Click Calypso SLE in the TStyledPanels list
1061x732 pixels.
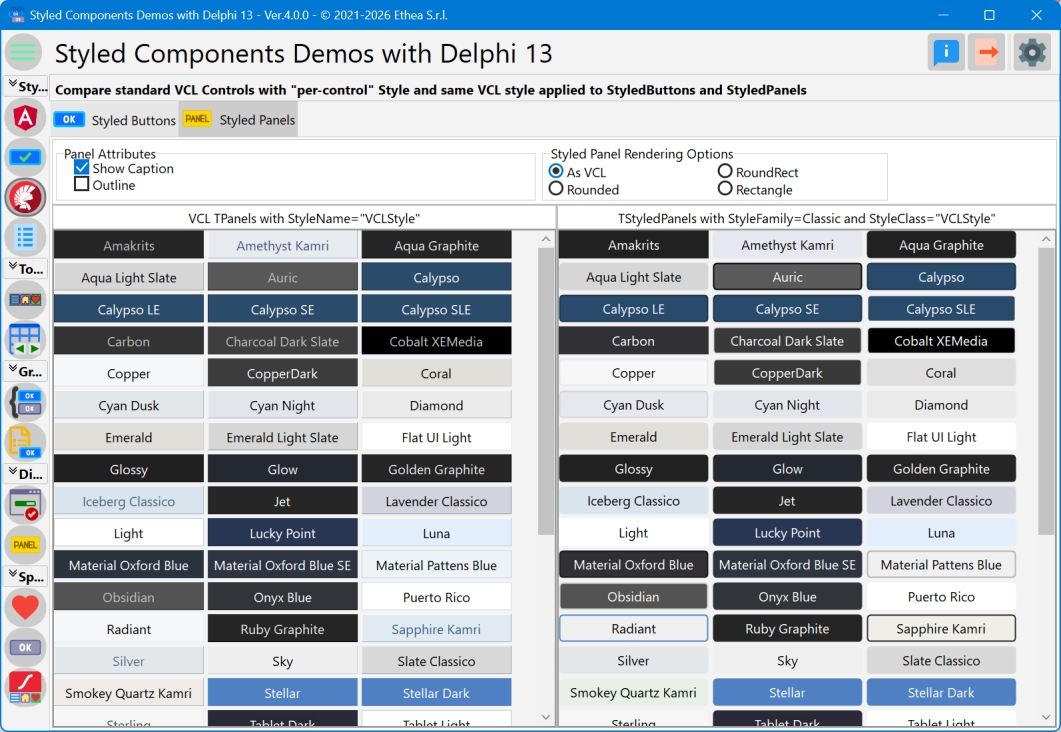tap(941, 308)
